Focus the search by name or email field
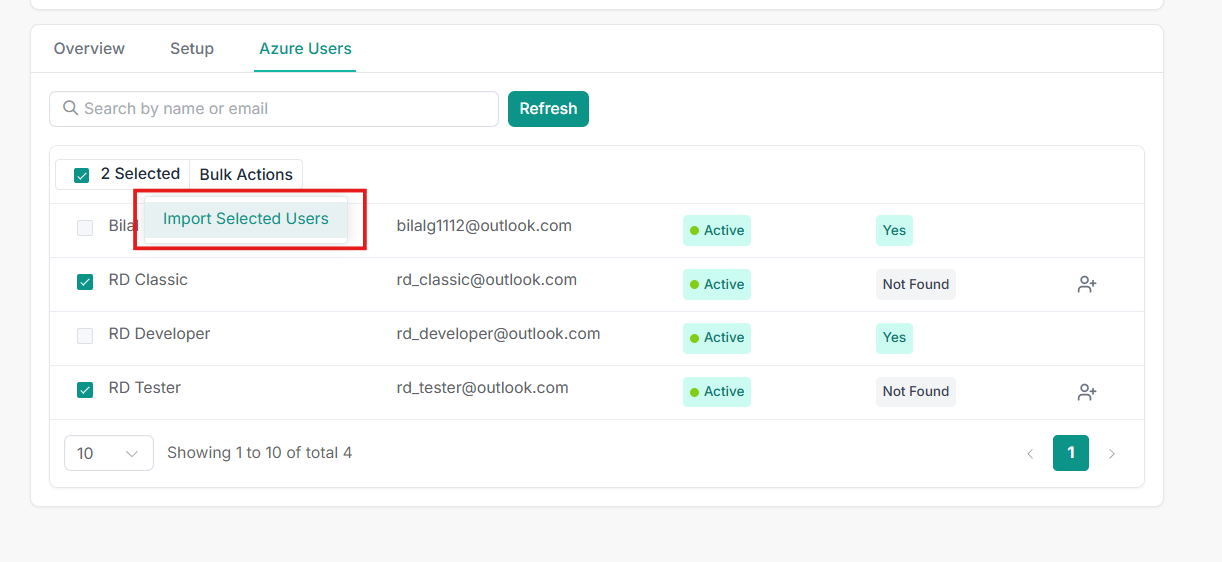The image size is (1222, 562). click(285, 109)
